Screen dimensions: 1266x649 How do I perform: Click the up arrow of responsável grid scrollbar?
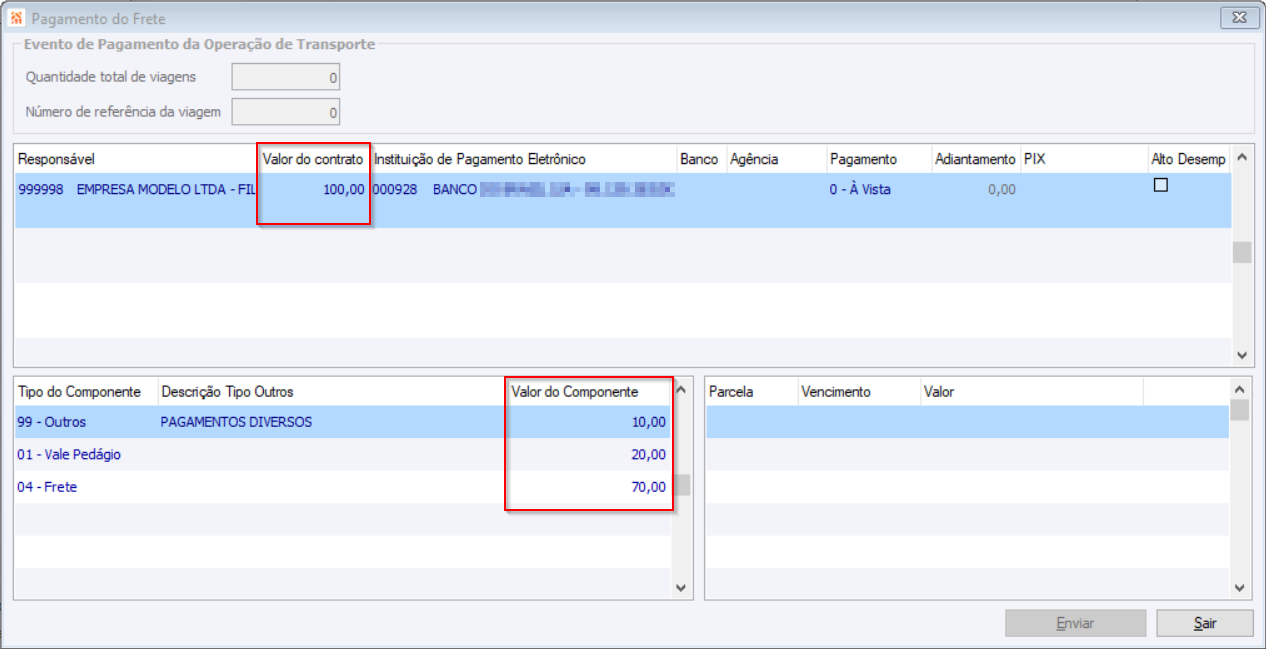[1242, 157]
